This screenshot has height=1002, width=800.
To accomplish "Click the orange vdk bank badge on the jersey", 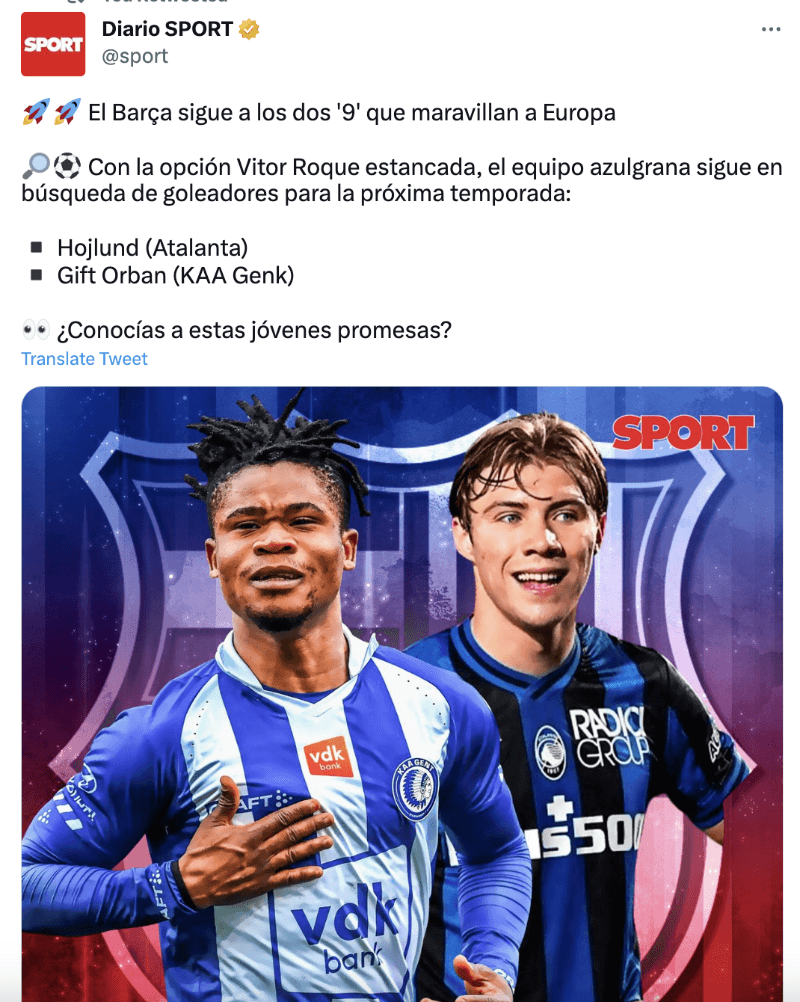I will click(328, 757).
